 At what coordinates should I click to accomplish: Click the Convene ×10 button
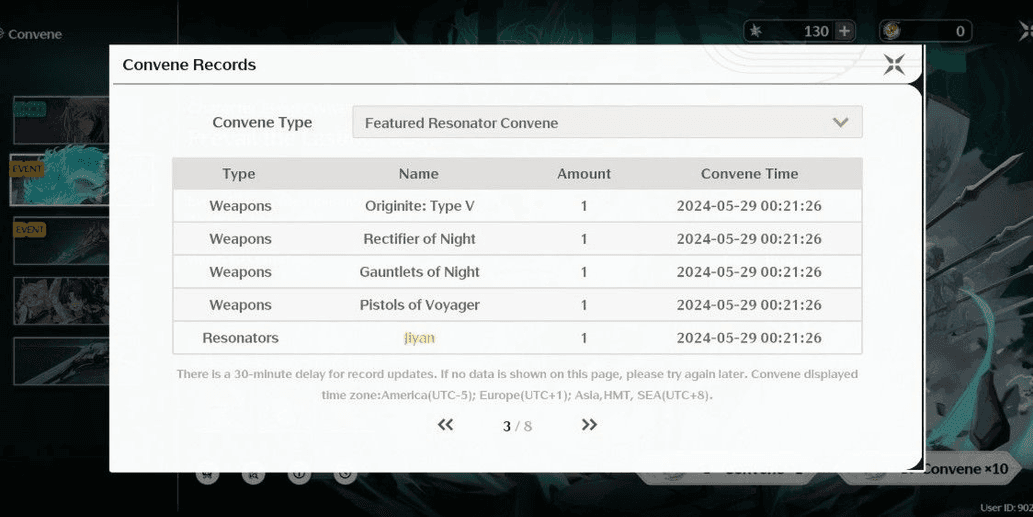(x=964, y=469)
